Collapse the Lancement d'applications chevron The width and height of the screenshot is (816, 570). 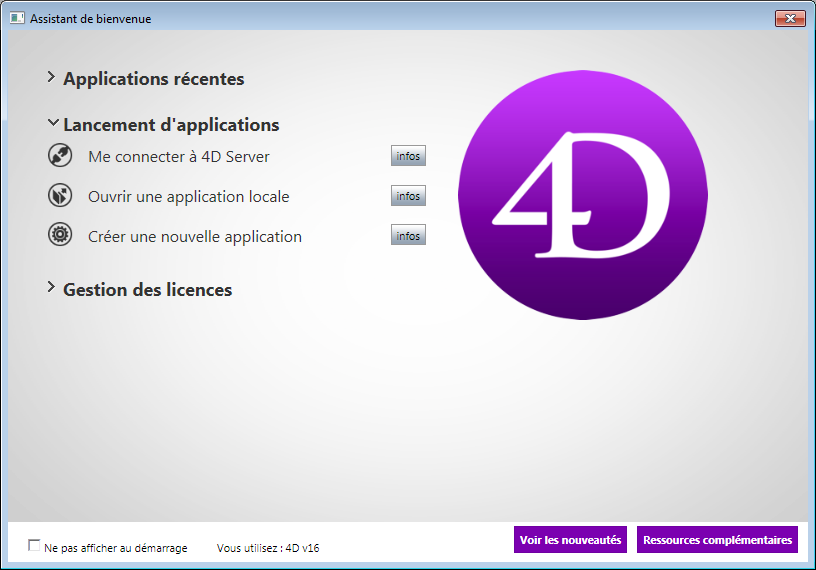point(52,124)
